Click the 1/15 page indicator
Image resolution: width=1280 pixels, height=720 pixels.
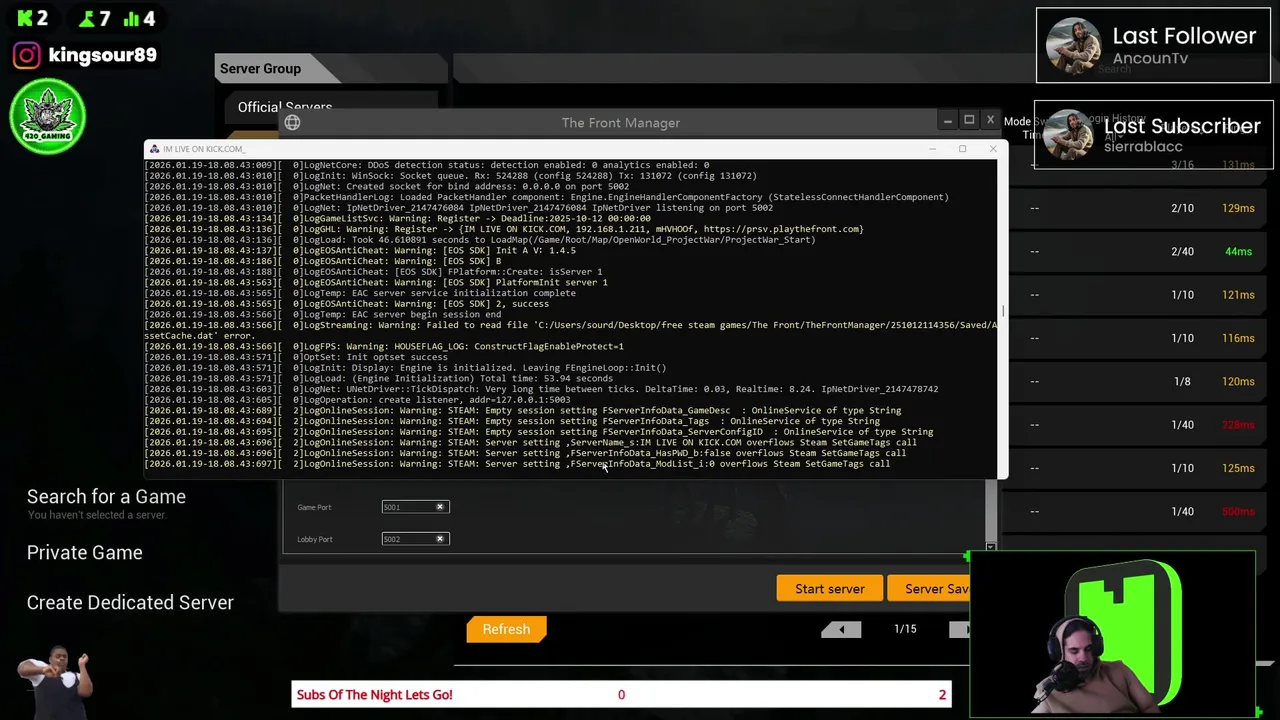tap(905, 629)
